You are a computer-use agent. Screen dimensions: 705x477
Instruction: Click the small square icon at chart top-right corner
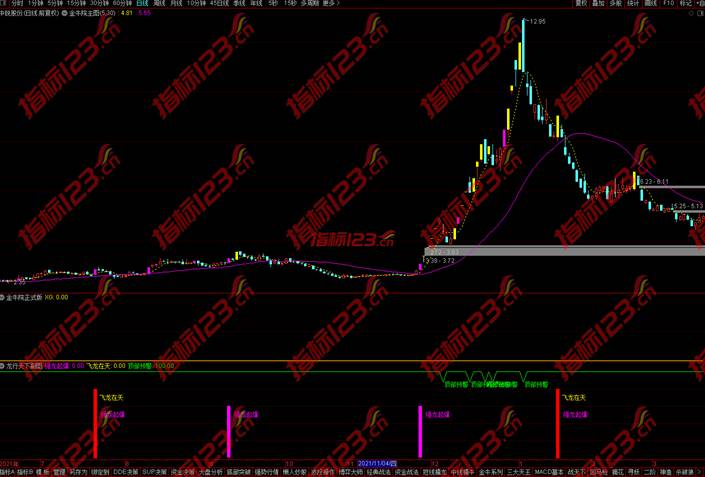coord(699,14)
